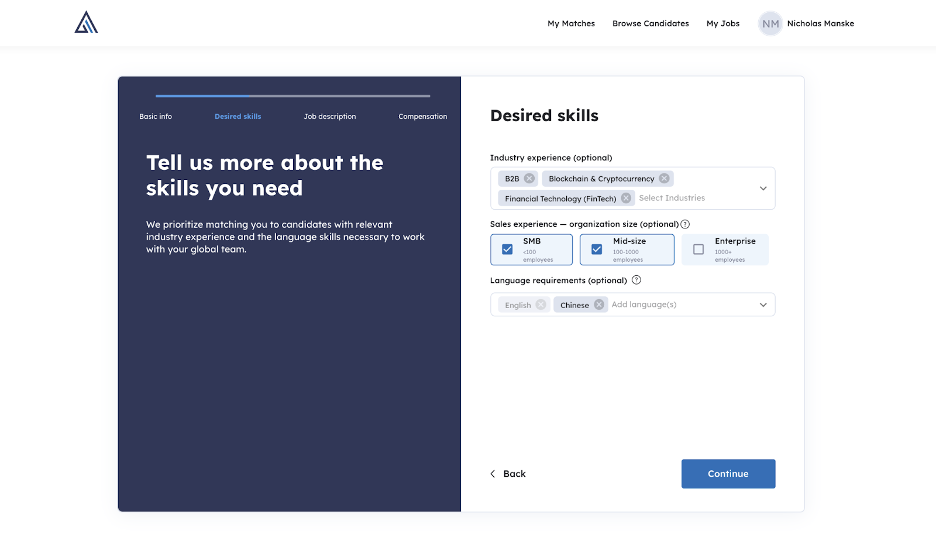
Task: Click the language requirements help icon
Action: pyautogui.click(x=636, y=281)
